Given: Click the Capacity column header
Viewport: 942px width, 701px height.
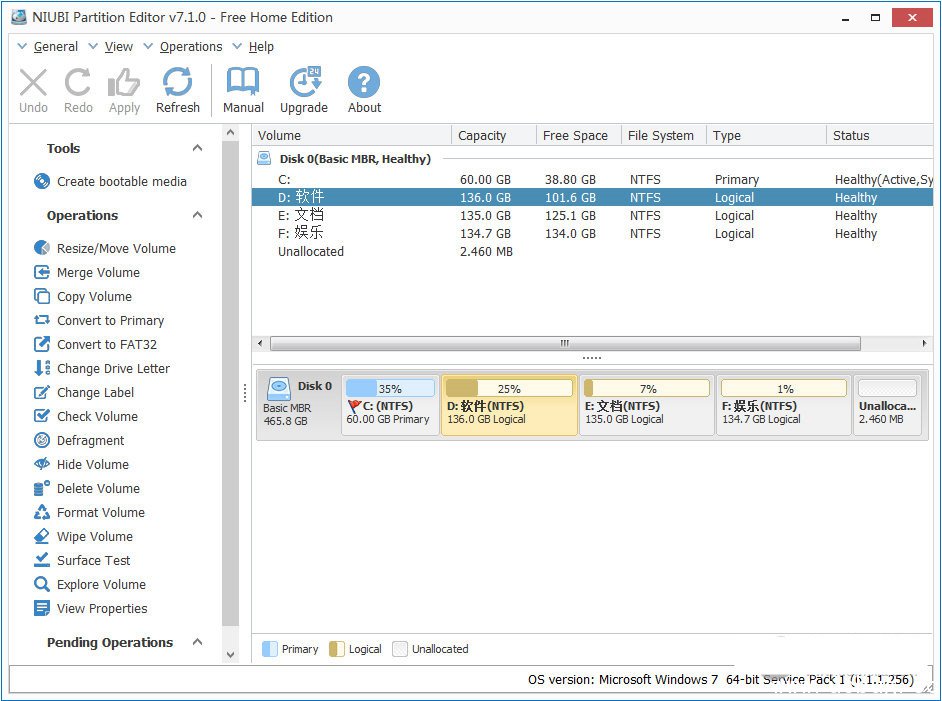Looking at the screenshot, I should [x=482, y=136].
